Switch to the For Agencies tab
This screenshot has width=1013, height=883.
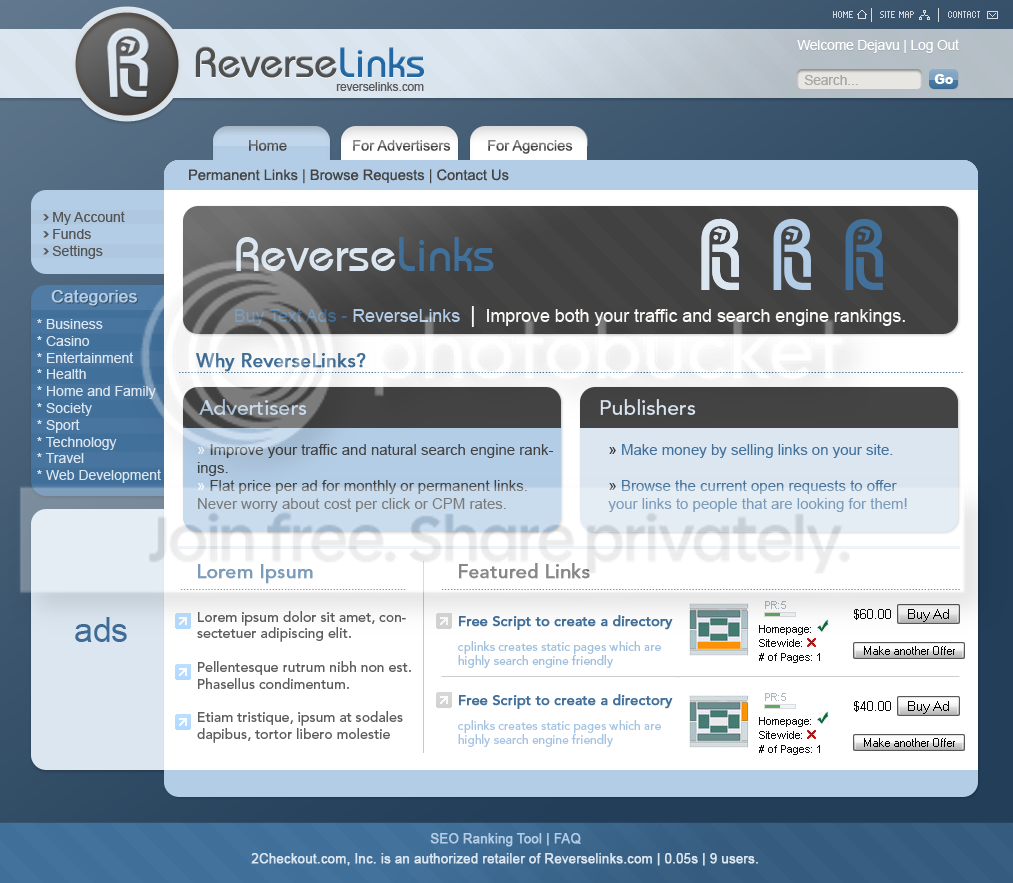click(528, 145)
